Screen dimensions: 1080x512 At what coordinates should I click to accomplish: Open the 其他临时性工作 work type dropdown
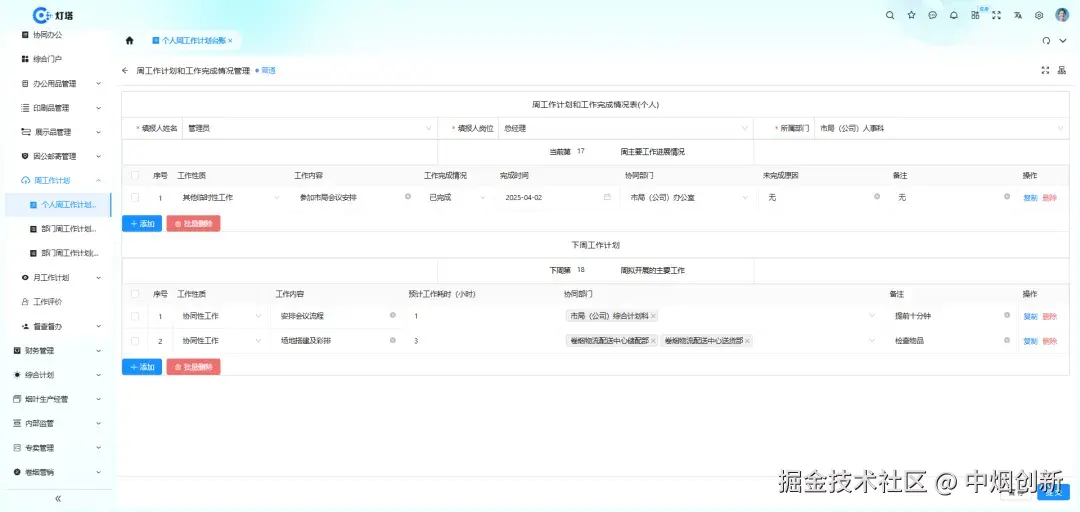point(230,197)
